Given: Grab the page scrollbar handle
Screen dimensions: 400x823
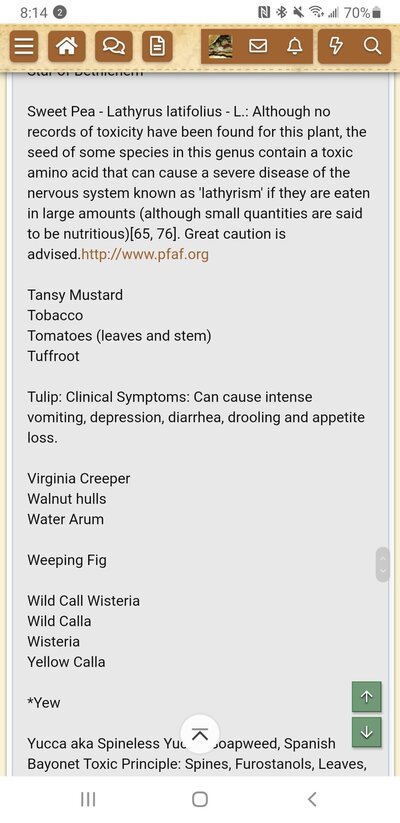Looking at the screenshot, I should (383, 564).
